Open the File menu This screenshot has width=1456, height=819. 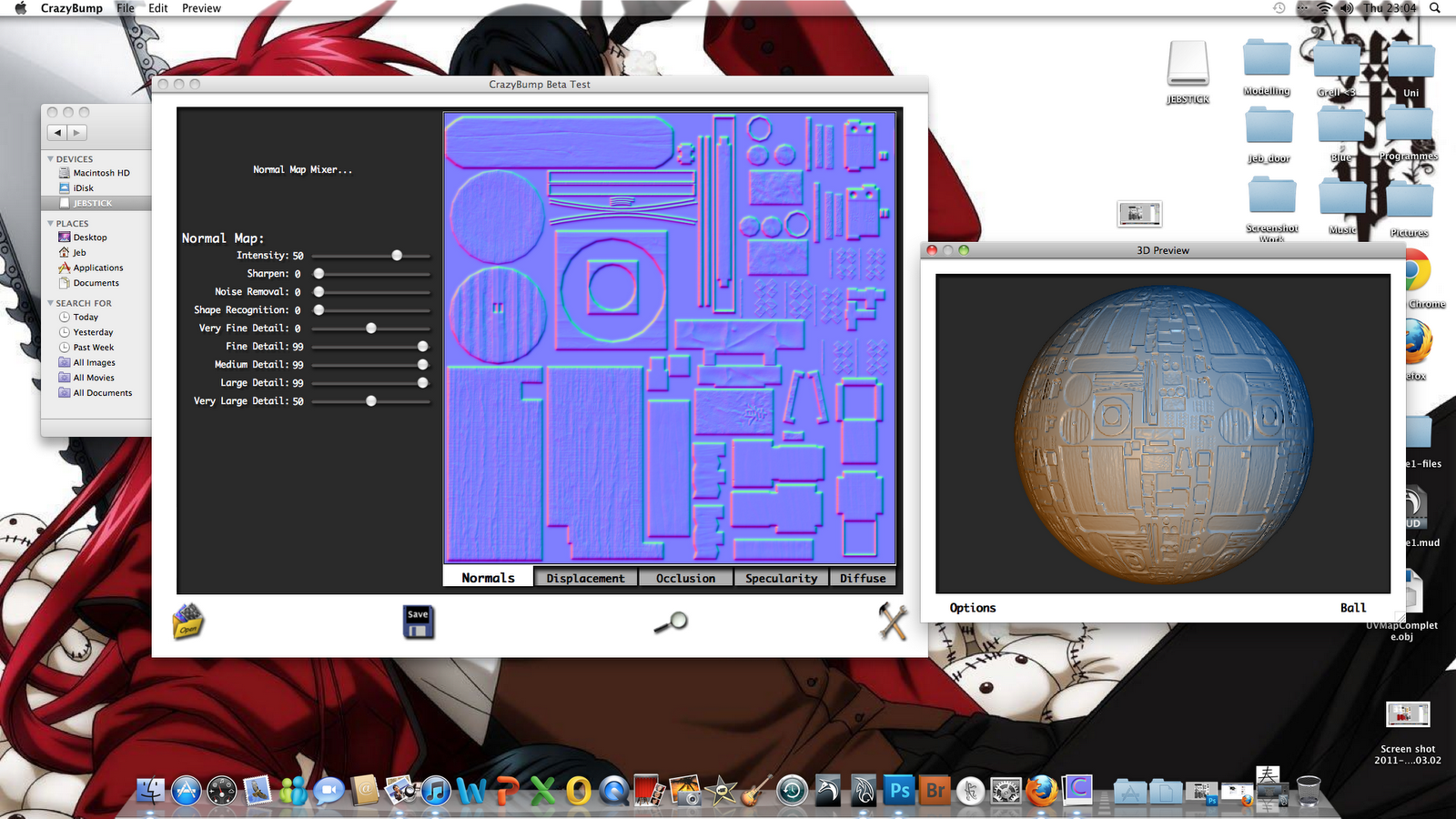126,8
